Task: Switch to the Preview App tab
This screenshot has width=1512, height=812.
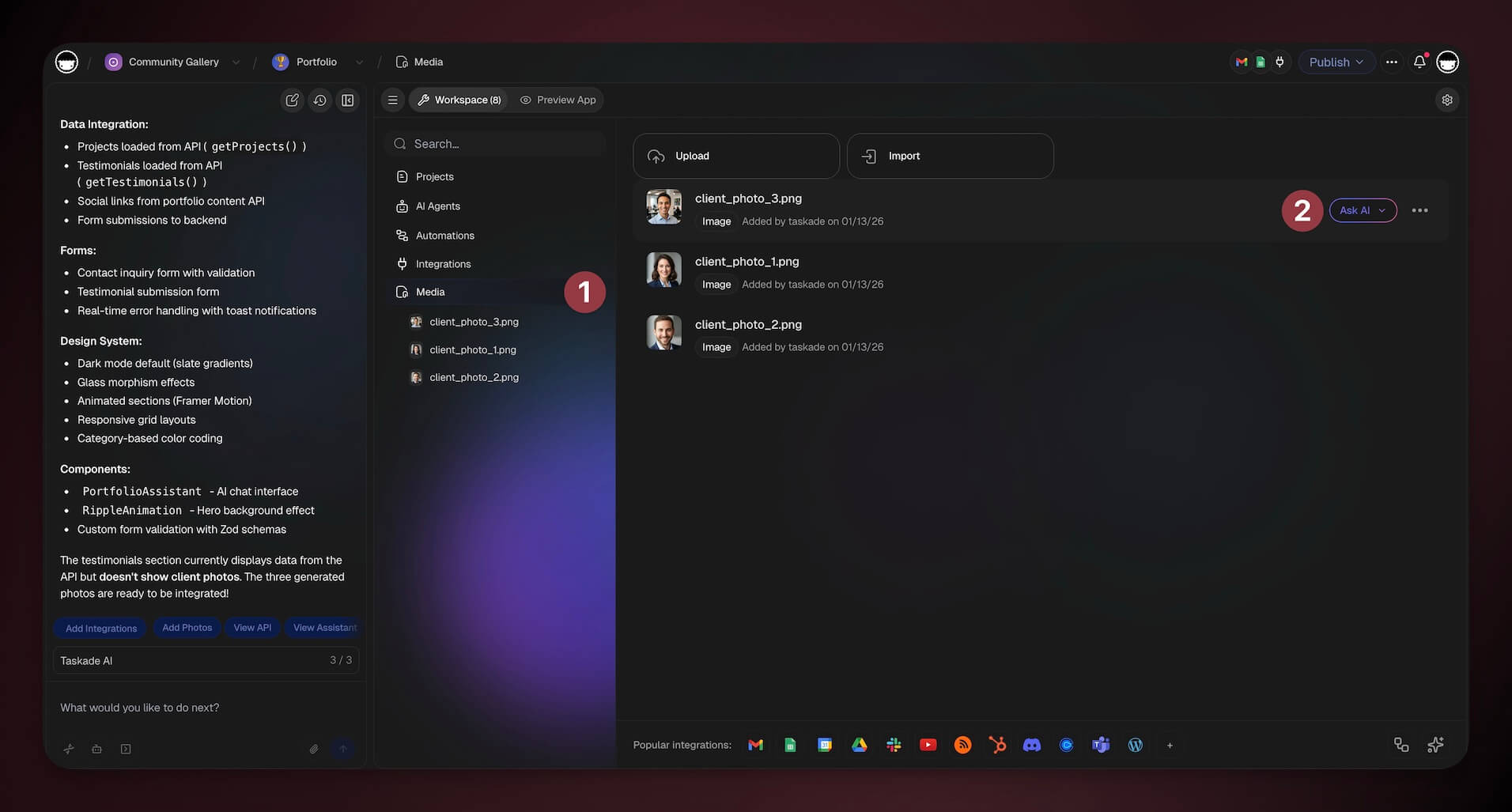Action: point(558,100)
